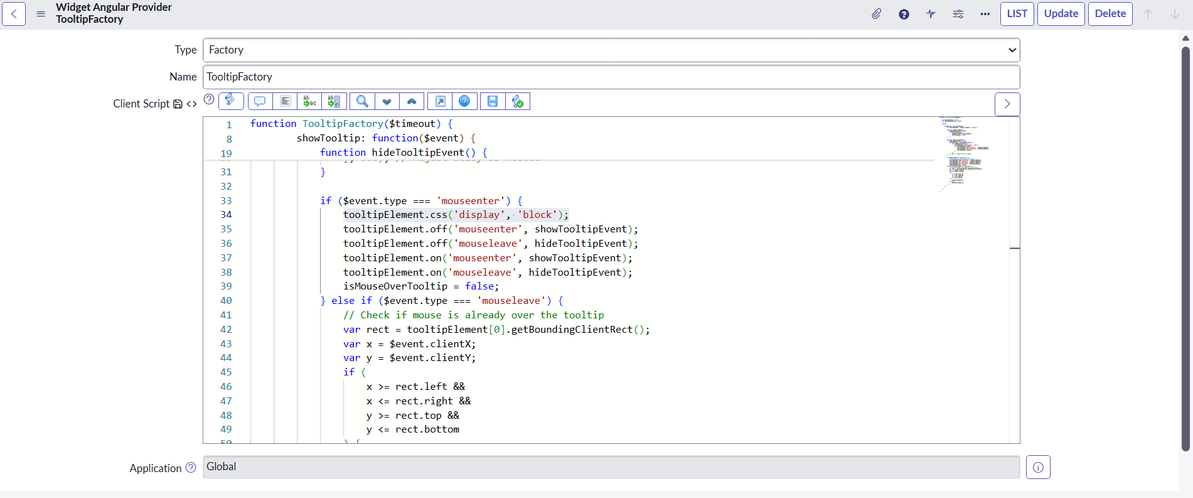Click the sticky line 'function TooltipFactory($timeout) {'
This screenshot has height=498, width=1193.
tap(352, 124)
